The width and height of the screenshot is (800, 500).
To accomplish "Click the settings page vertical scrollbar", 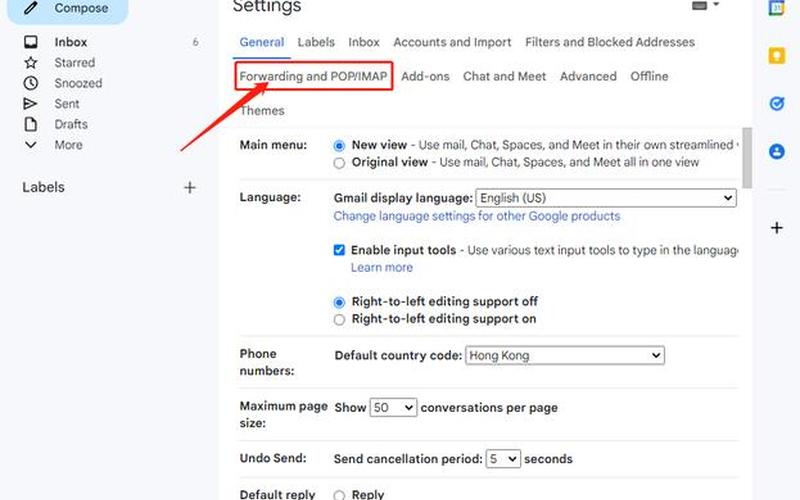I will [747, 158].
